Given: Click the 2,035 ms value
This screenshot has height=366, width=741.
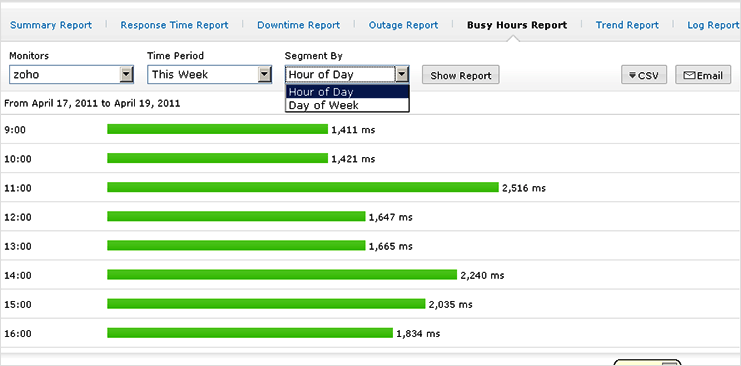Looking at the screenshot, I should click(x=450, y=305).
